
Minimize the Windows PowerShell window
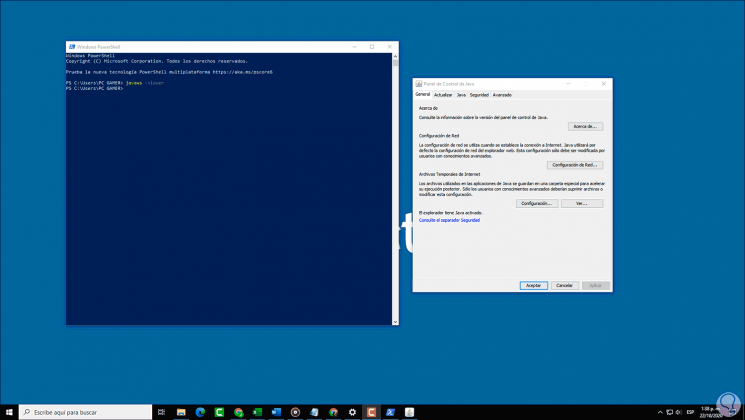pos(354,47)
